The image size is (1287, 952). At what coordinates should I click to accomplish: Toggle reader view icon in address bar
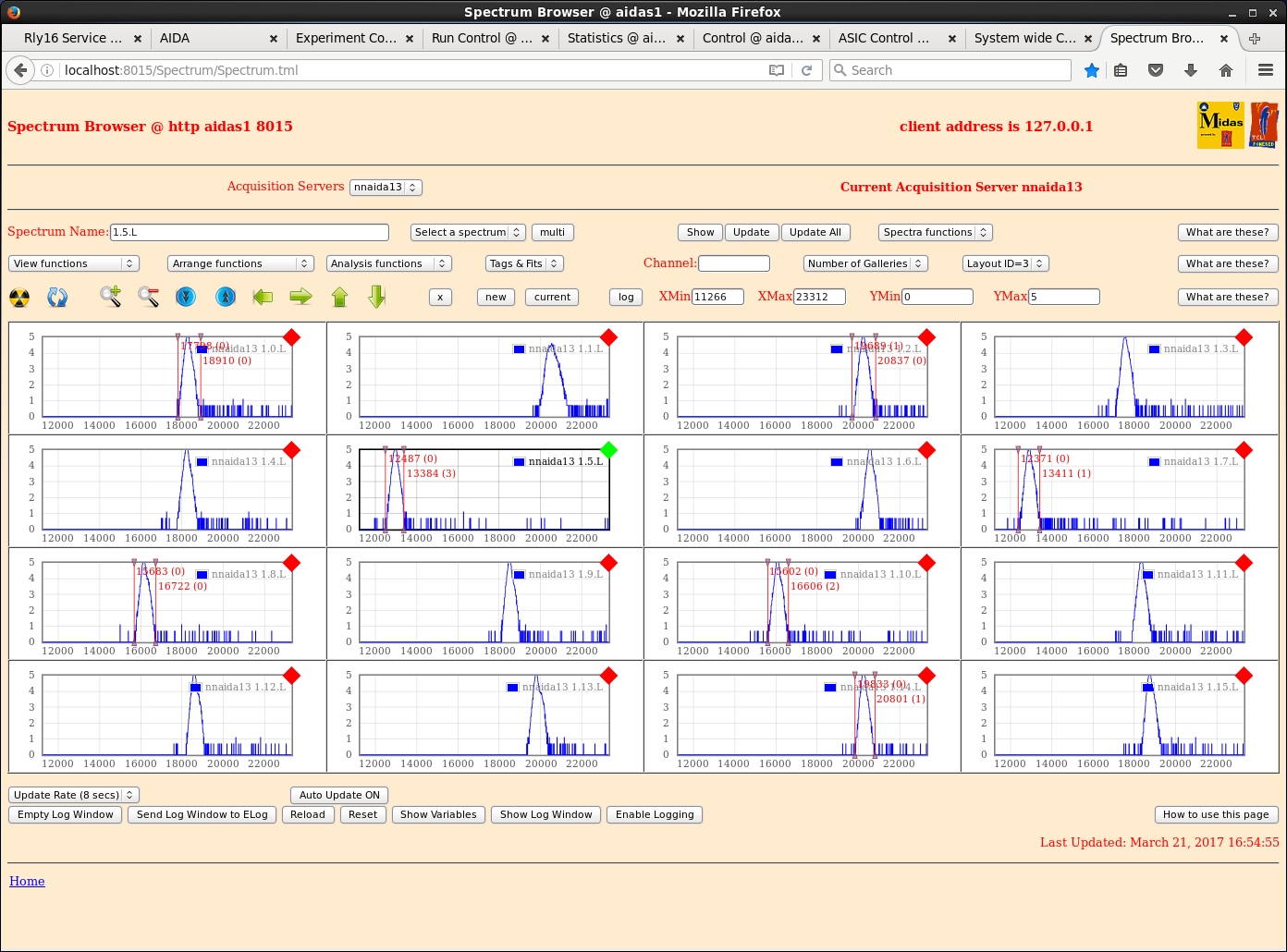tap(777, 70)
